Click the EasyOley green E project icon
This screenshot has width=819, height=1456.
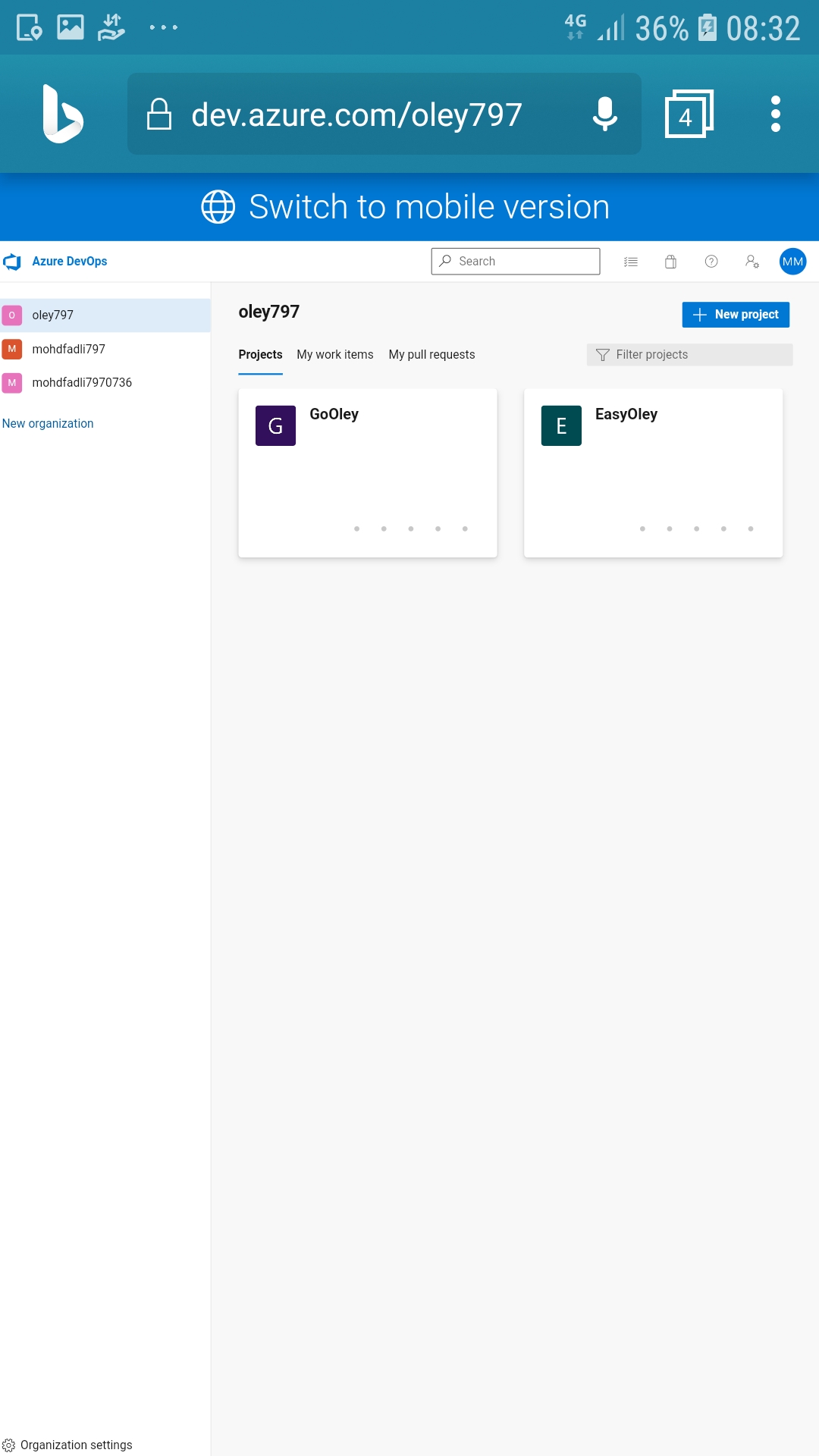click(561, 425)
